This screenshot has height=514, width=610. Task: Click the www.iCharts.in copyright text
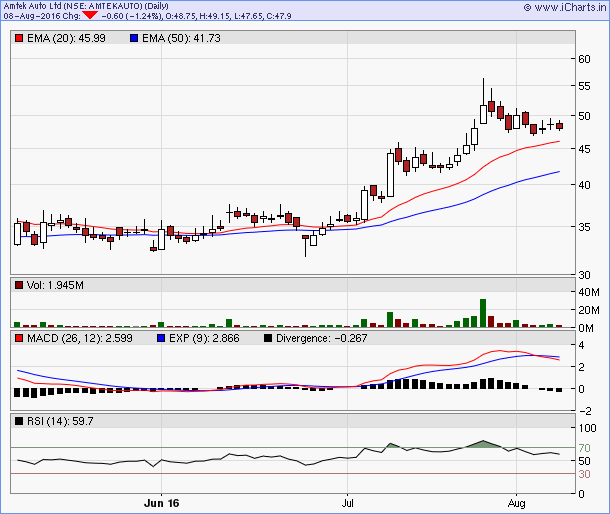coord(566,7)
